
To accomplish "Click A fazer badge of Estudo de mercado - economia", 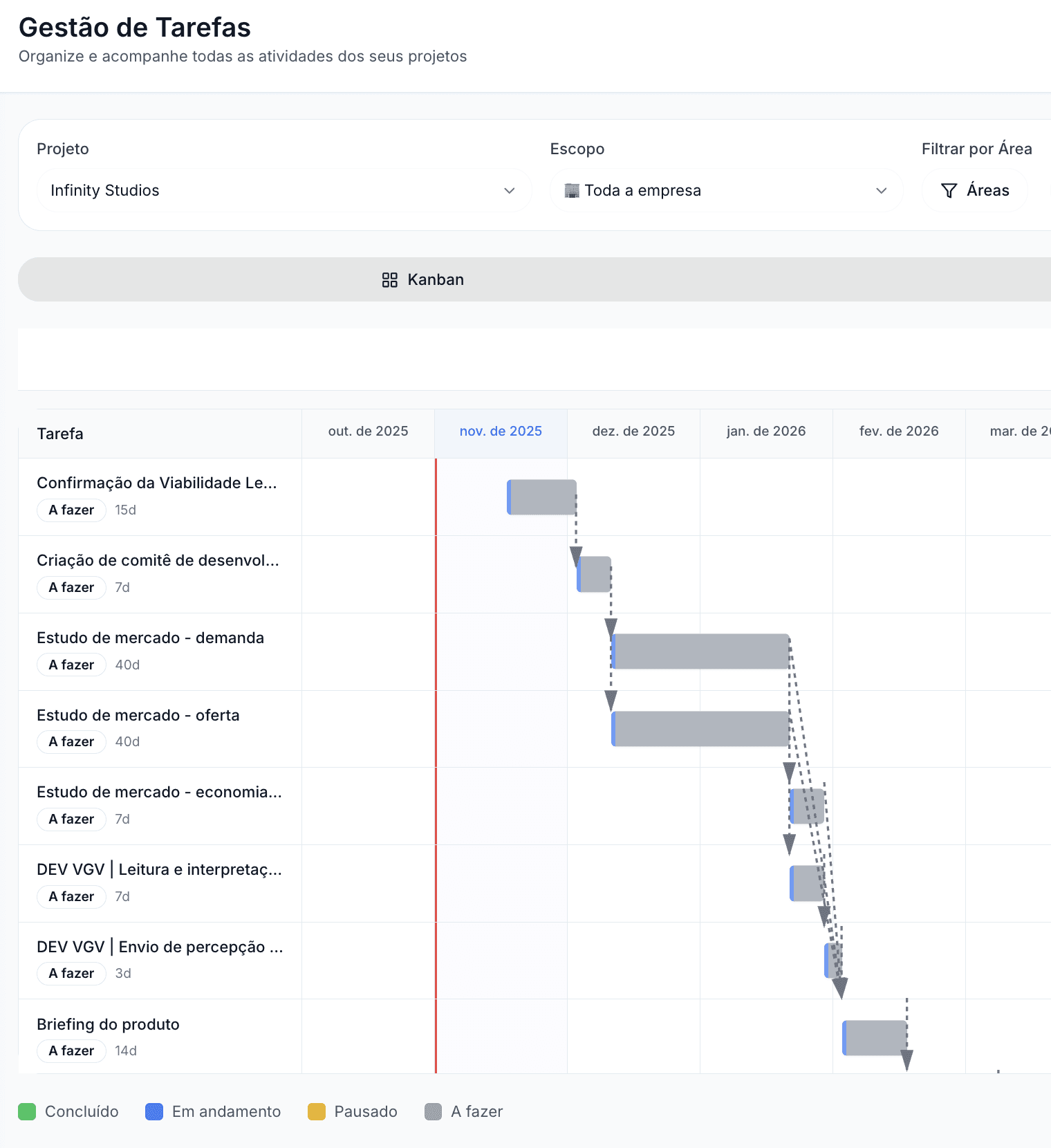I will pos(71,819).
